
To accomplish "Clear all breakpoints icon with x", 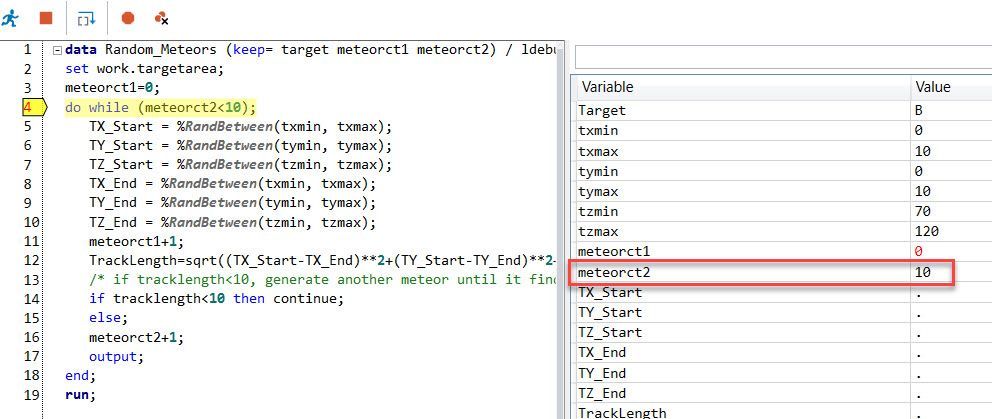I will pyautogui.click(x=161, y=18).
